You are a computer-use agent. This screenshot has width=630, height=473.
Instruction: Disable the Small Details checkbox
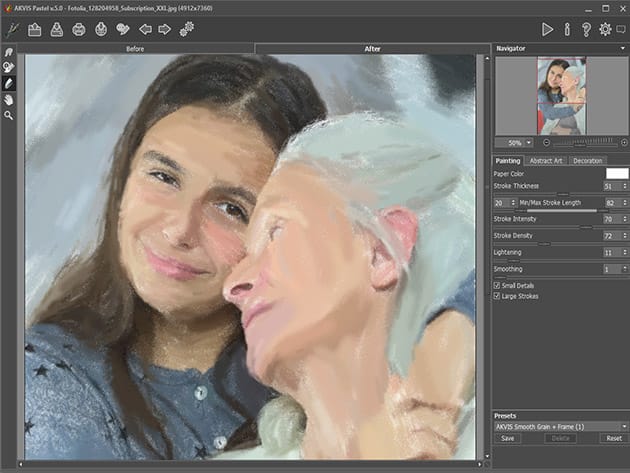pos(498,285)
